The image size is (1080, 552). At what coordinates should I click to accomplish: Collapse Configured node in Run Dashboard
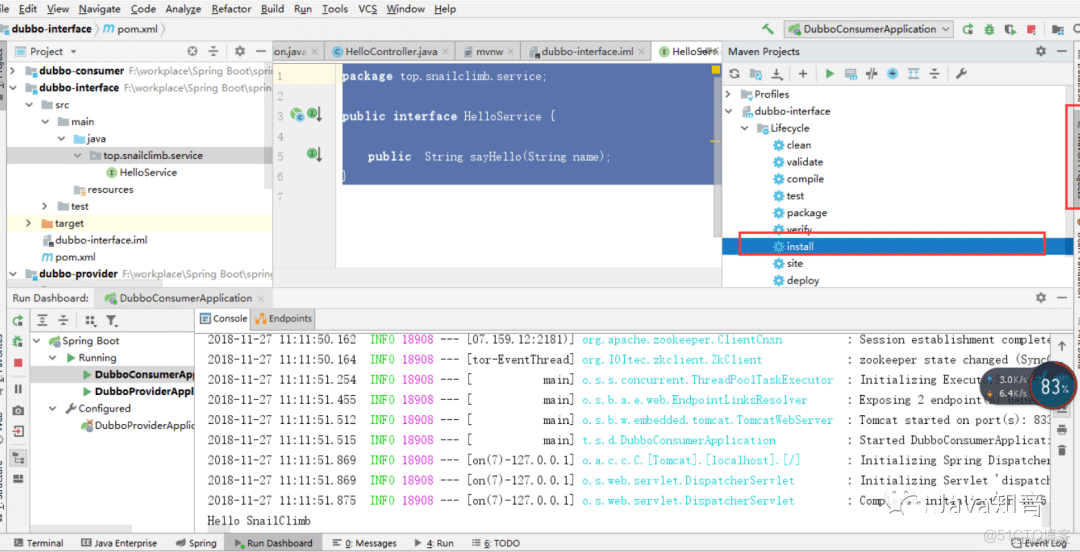point(53,408)
